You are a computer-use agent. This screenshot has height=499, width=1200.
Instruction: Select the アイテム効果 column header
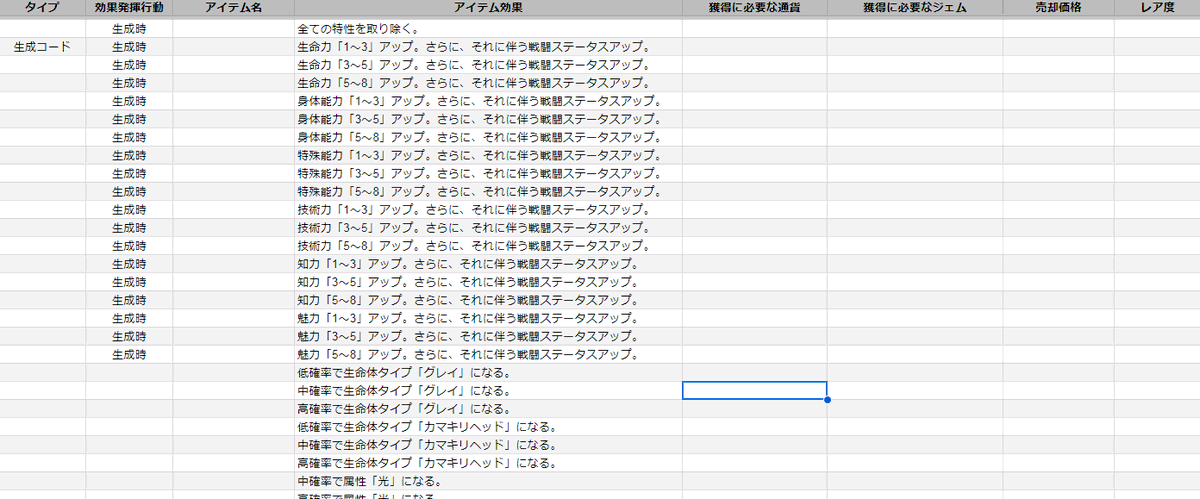pyautogui.click(x=488, y=8)
